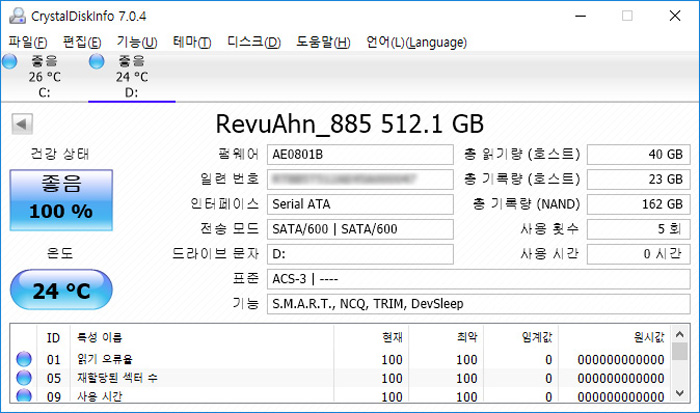This screenshot has width=700, height=413.
Task: Open the 디스크(D) menu
Action: pos(253,42)
